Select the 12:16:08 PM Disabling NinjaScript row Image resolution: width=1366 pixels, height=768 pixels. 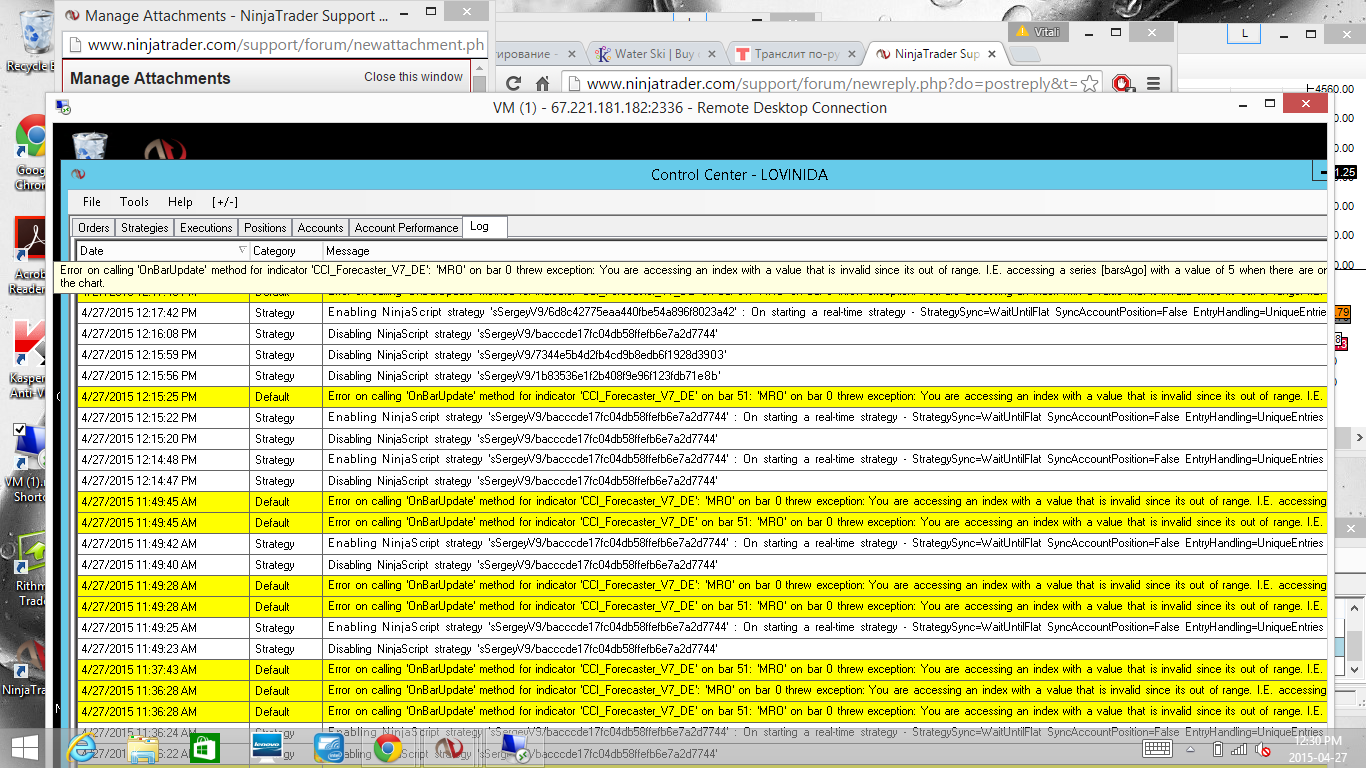point(702,333)
